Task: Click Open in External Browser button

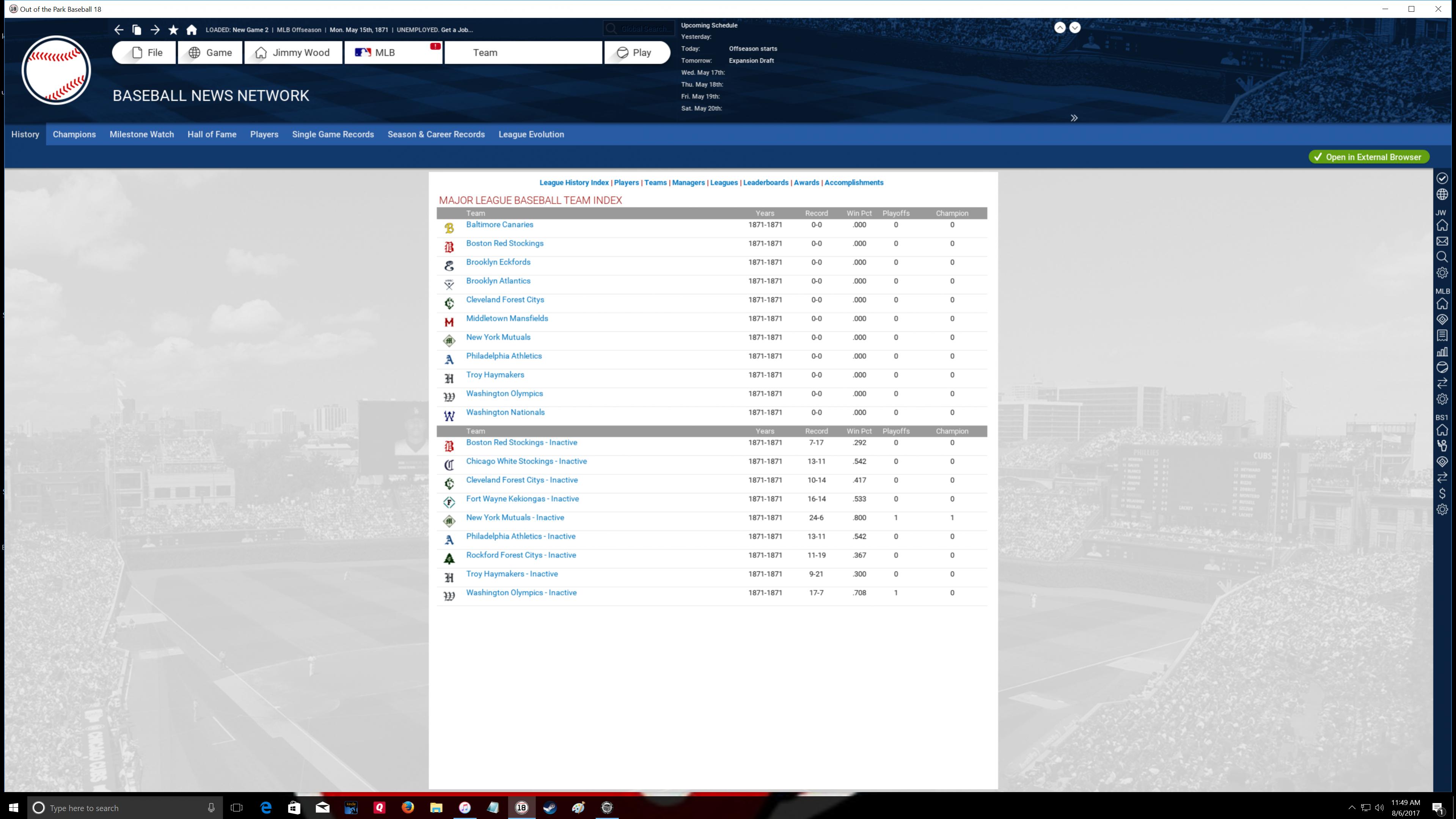Action: tap(1368, 157)
